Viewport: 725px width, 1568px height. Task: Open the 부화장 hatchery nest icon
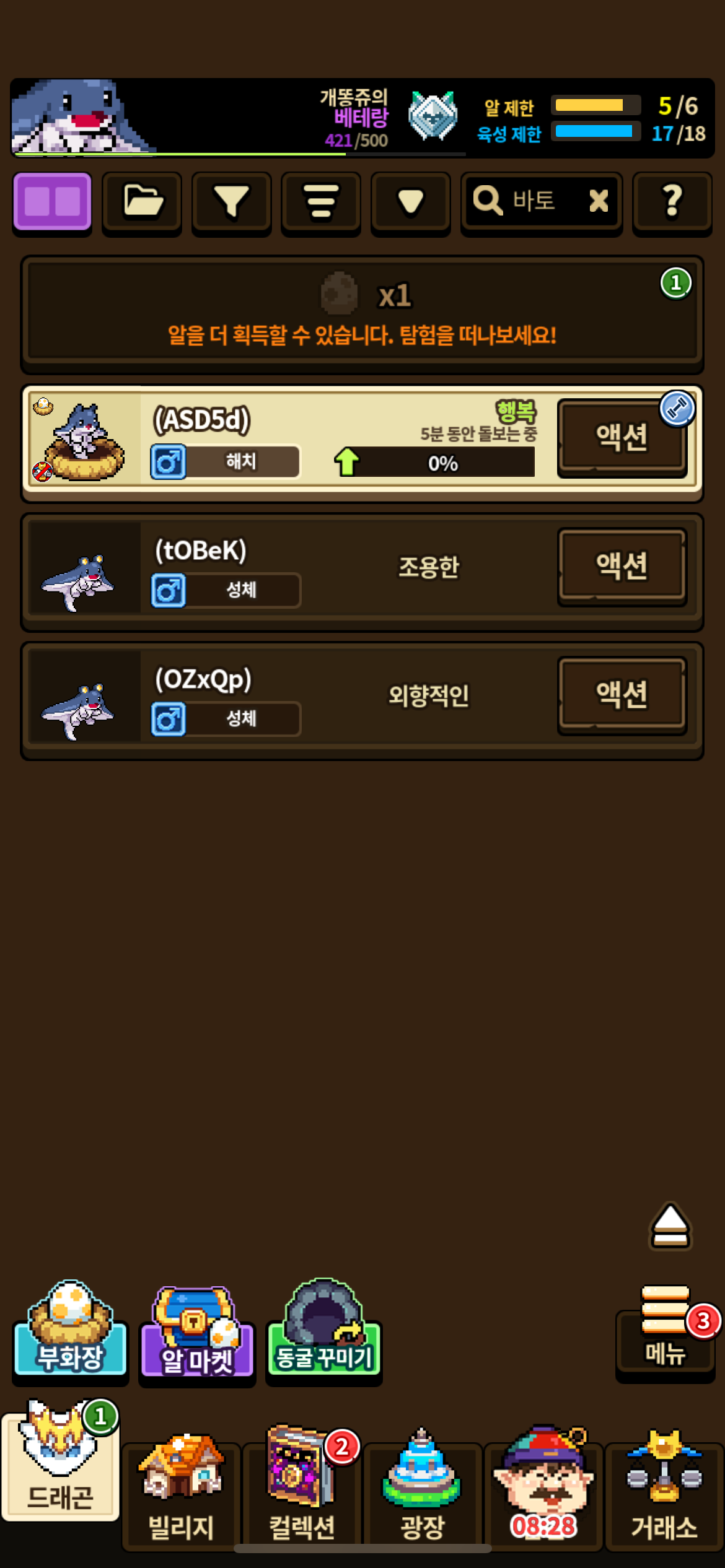(70, 1331)
